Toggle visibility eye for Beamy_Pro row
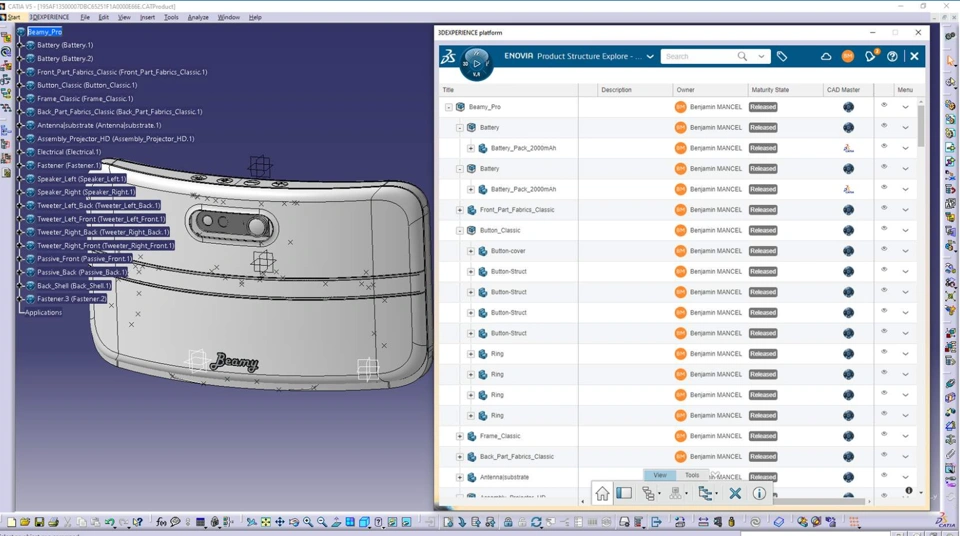 coord(884,105)
